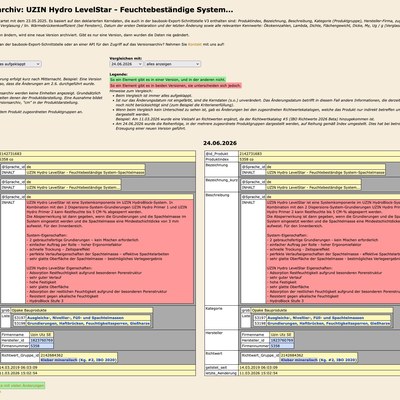This screenshot has width=400, height=400.
Task: Select Firmennummer 5358 value in left version
Action: coord(41,346)
